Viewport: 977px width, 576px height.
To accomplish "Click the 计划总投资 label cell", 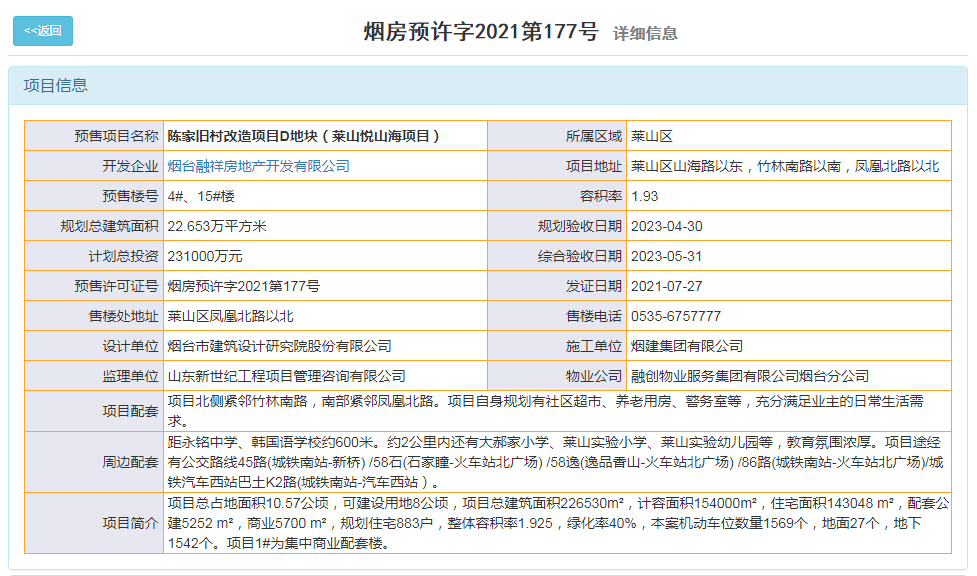I will (x=94, y=256).
